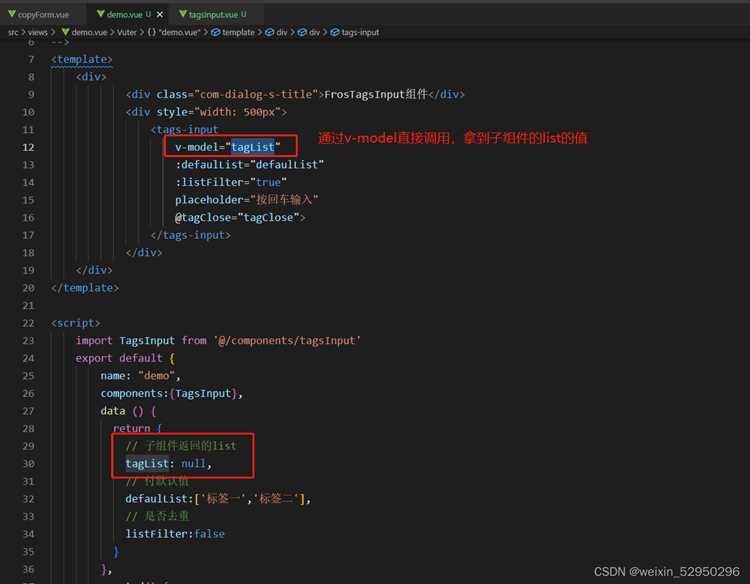Click the Vue icon on demo.vue tab
Viewport: 750px width, 584px height.
(x=100, y=14)
